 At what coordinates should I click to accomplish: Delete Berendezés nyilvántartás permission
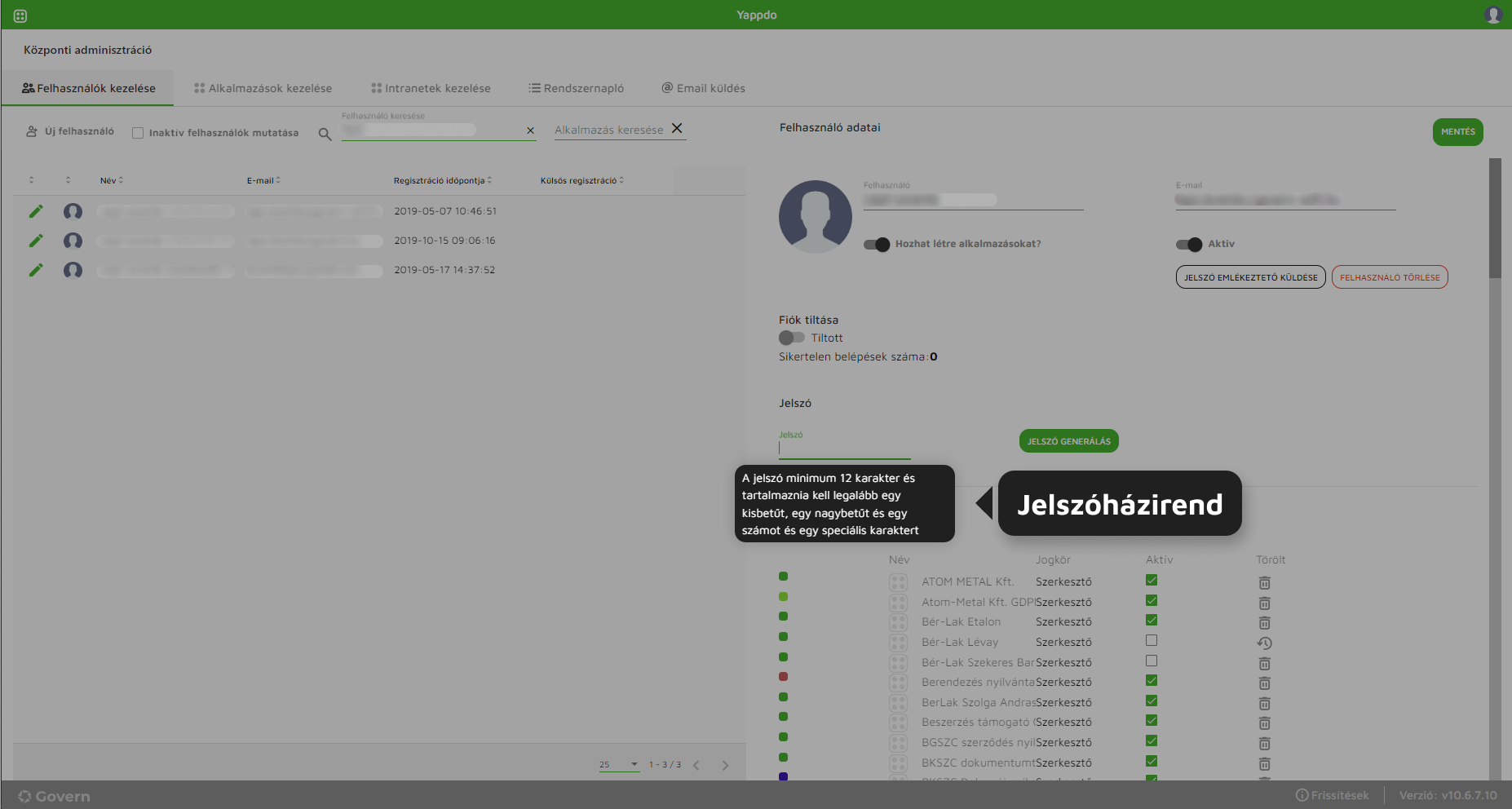(1264, 683)
